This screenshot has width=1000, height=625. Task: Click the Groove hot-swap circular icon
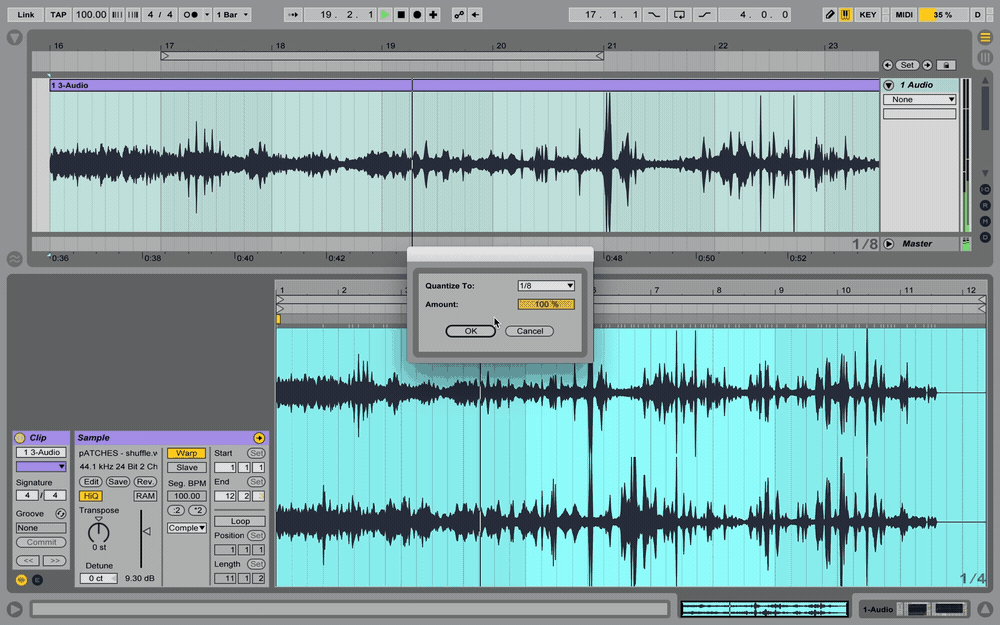coord(61,514)
